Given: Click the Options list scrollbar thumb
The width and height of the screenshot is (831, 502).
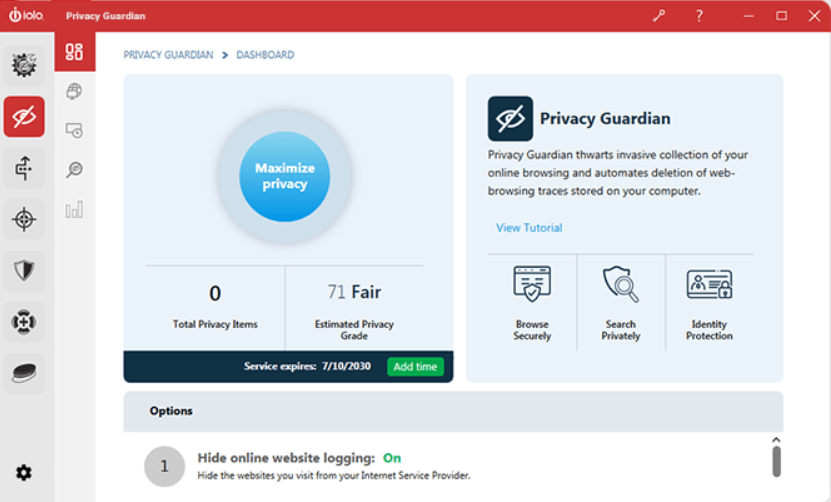Looking at the screenshot, I should pos(776,461).
